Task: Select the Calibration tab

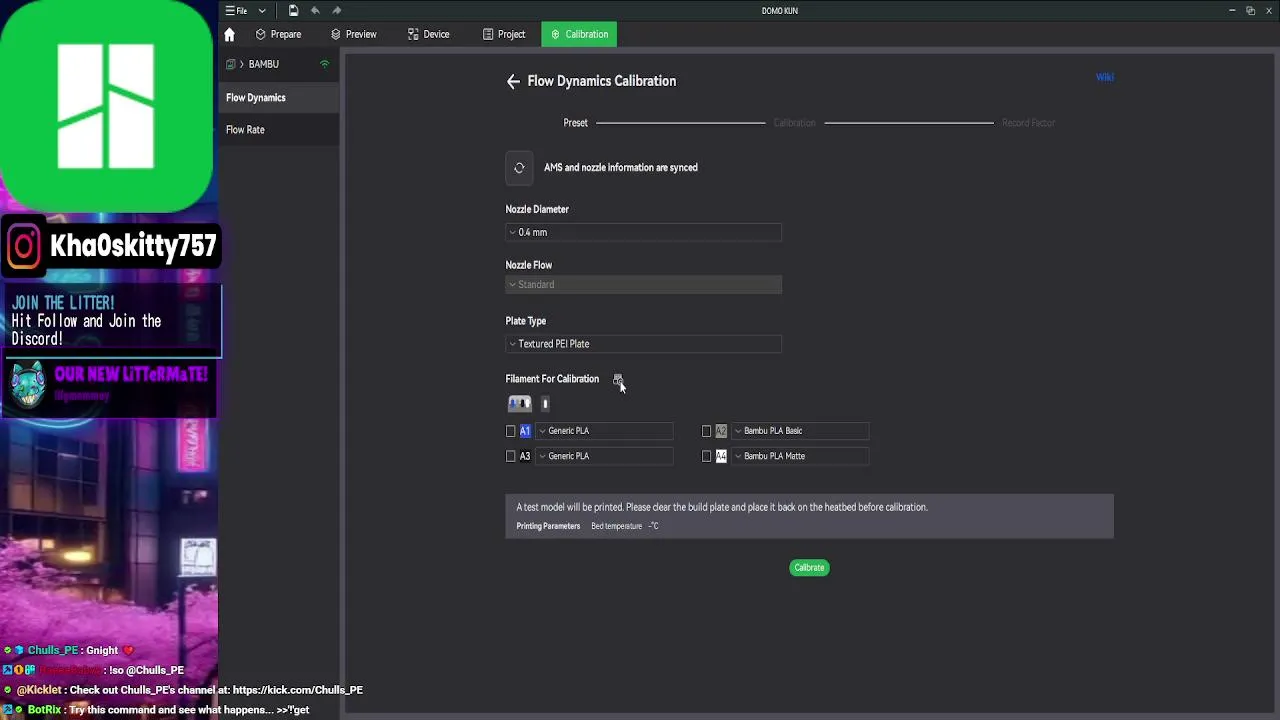Action: coord(579,34)
